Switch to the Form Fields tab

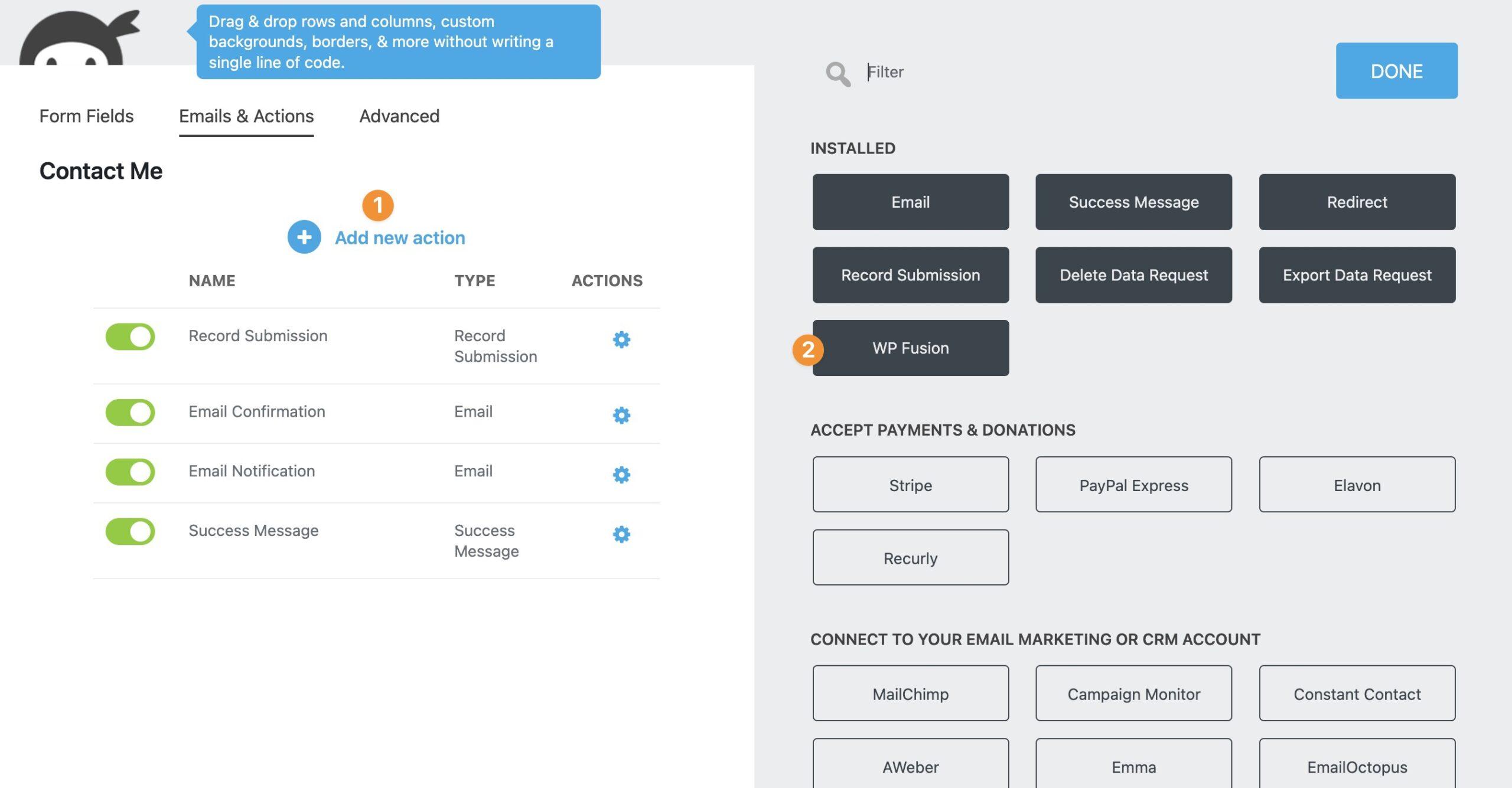(87, 115)
